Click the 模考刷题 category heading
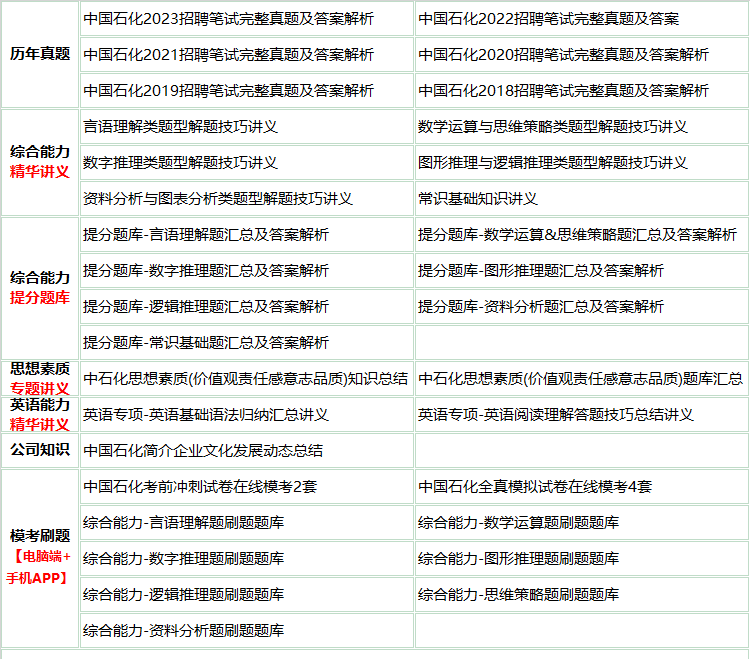The height and width of the screenshot is (659, 750). pyautogui.click(x=40, y=536)
